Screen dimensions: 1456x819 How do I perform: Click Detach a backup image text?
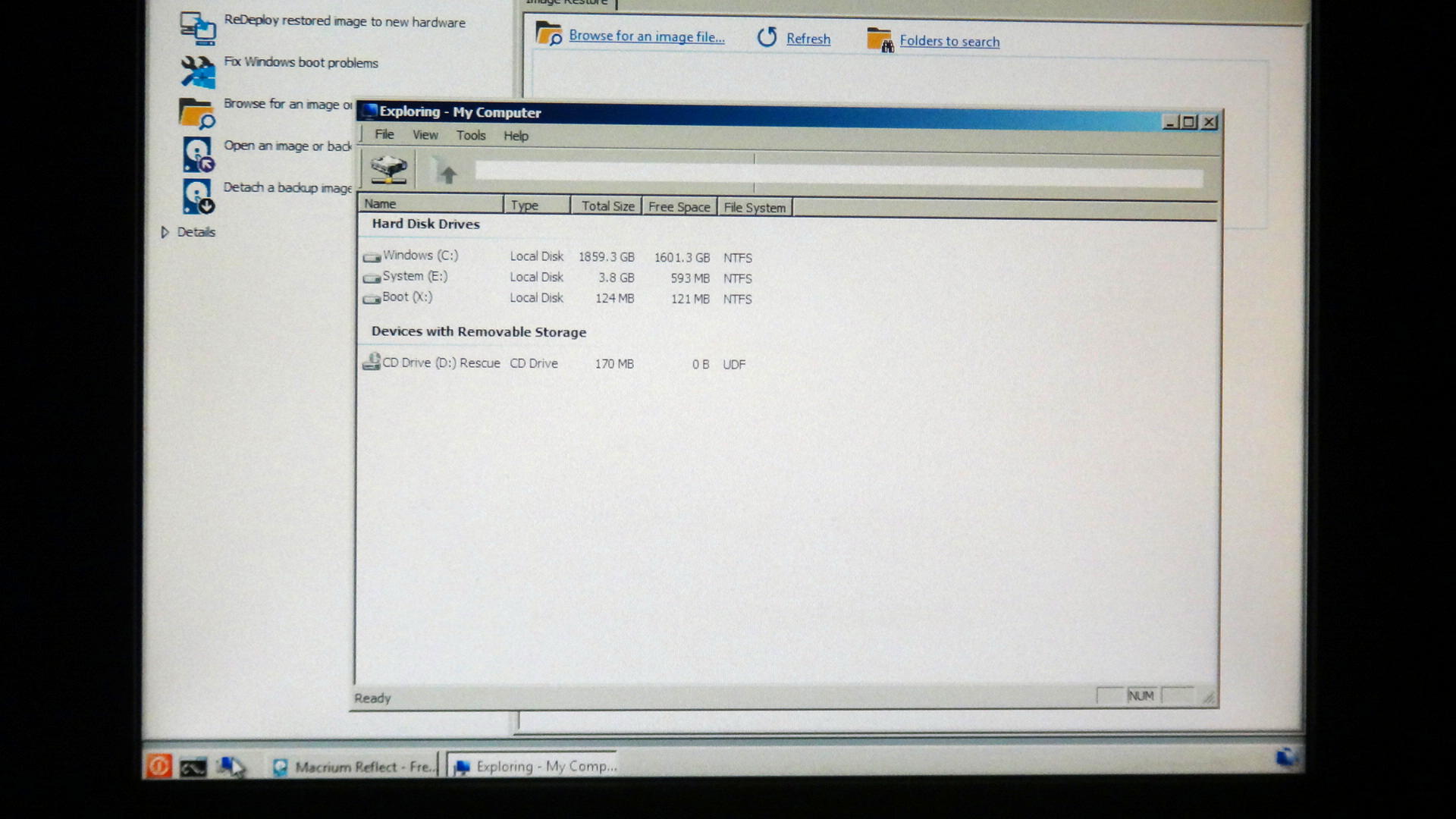(x=287, y=187)
